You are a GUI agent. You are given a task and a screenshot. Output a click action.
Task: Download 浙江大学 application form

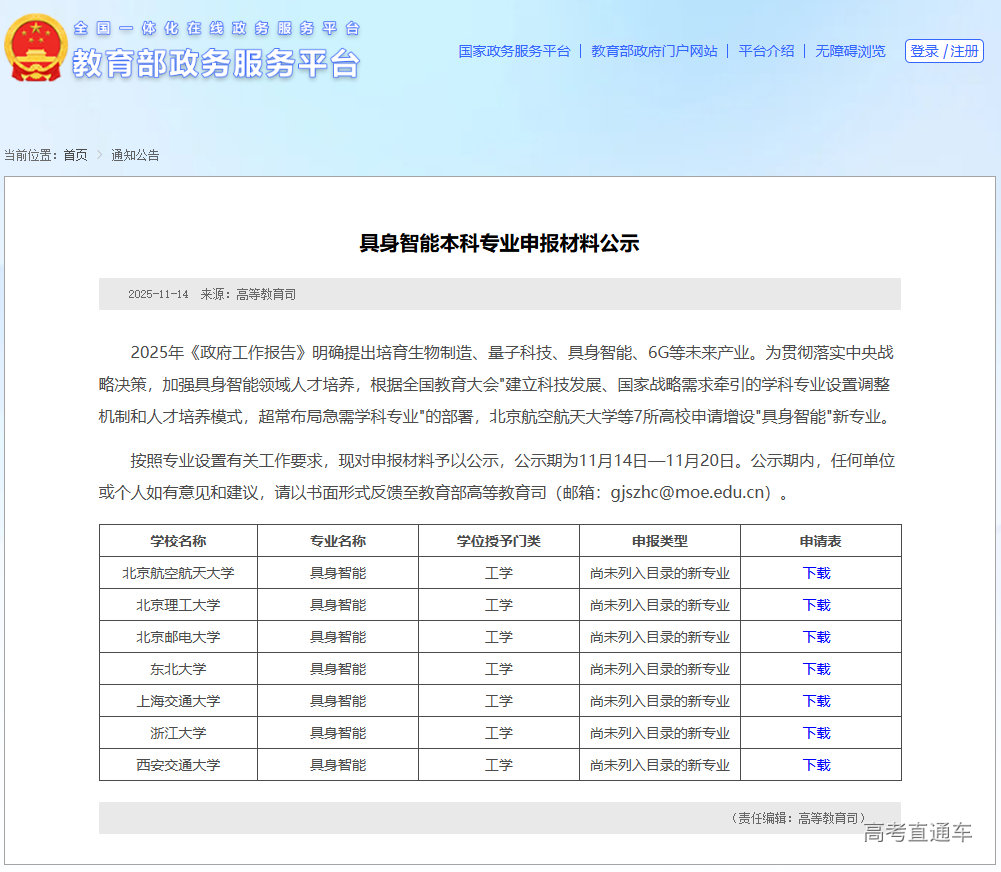click(x=818, y=733)
